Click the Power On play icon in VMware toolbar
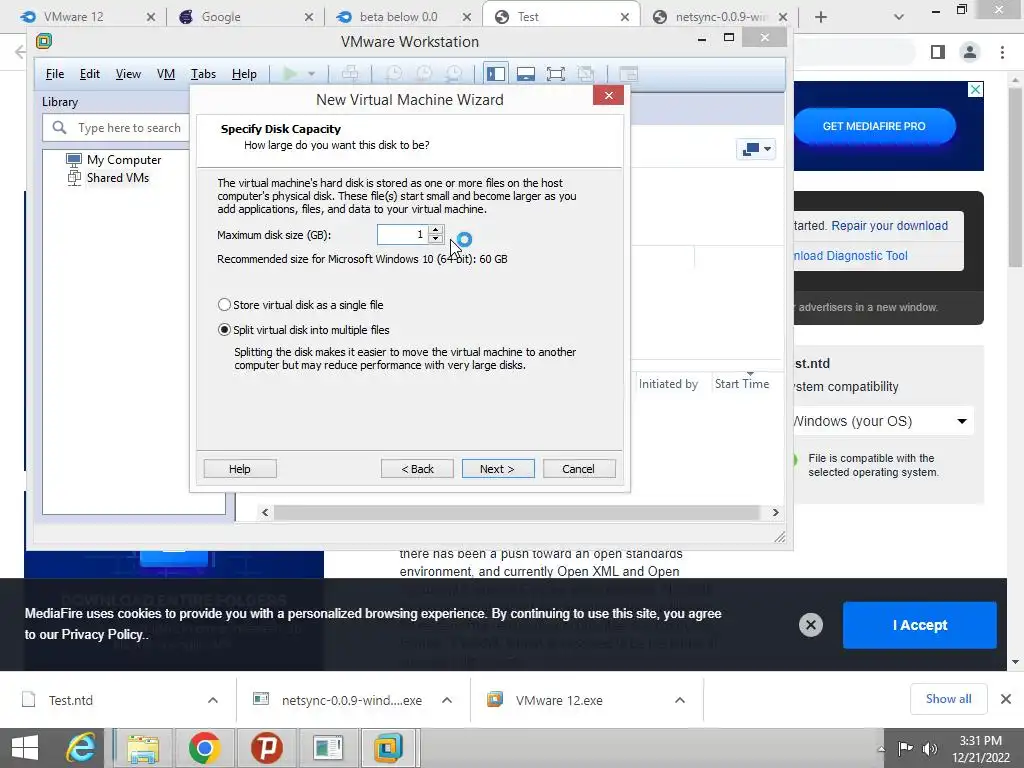This screenshot has width=1024, height=768. [289, 74]
